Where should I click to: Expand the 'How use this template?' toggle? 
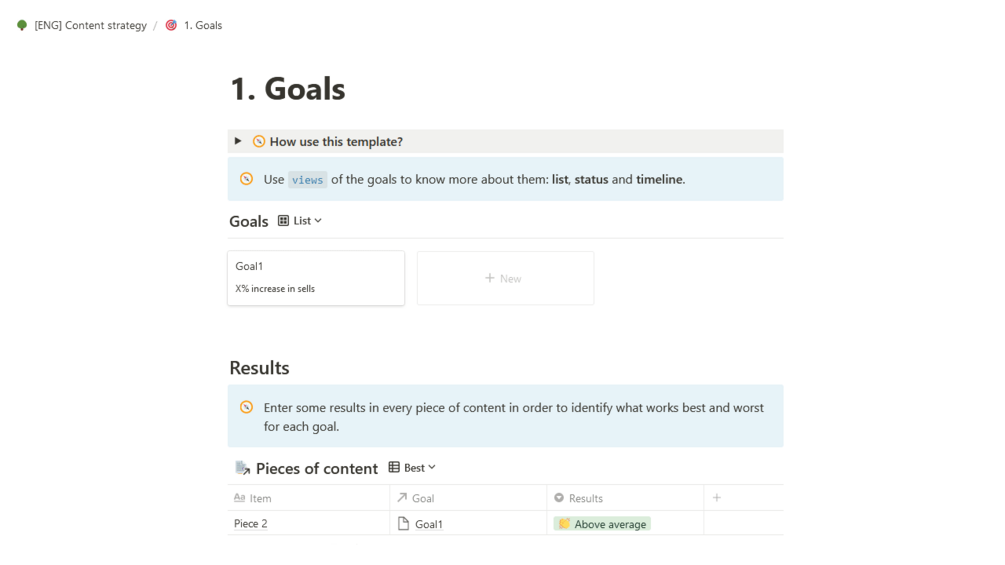tap(238, 141)
